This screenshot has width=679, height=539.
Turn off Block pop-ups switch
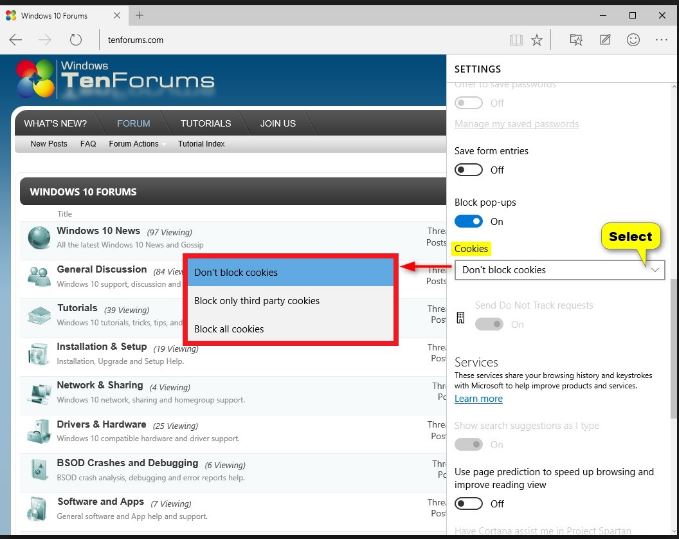point(469,221)
